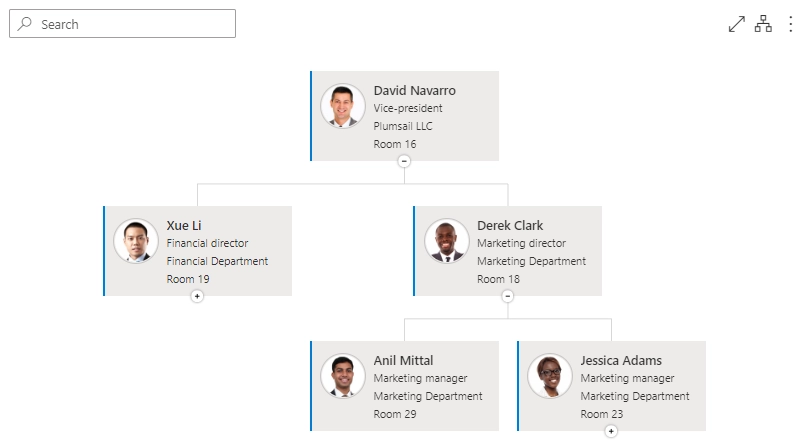Click the fullscreen expand arrows icon

[736, 24]
